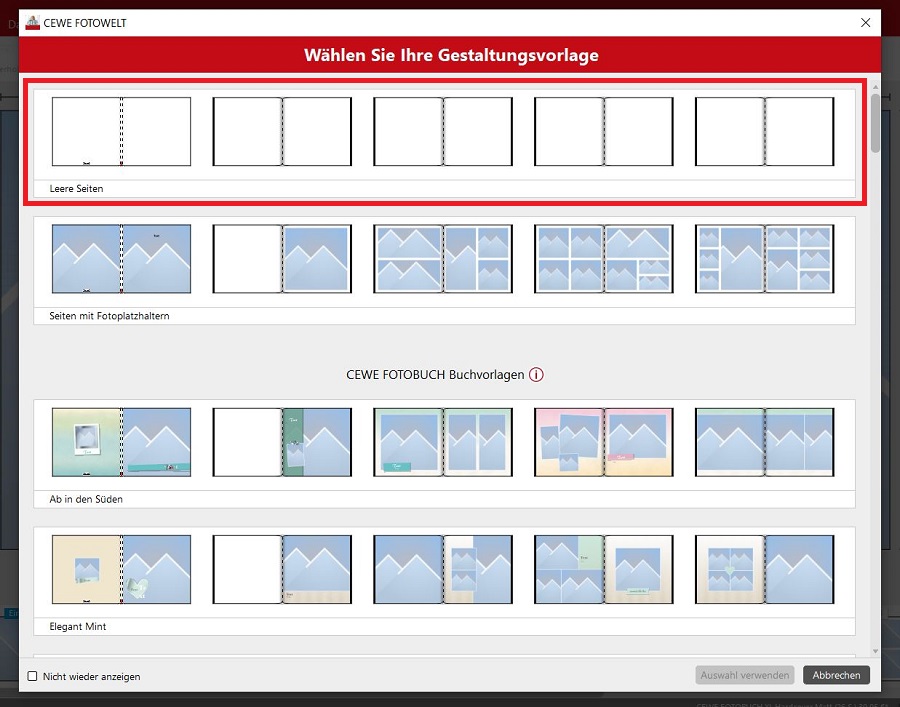Select cover thumbnail of Seiten mit Fotoplatzhaltern

point(121,259)
